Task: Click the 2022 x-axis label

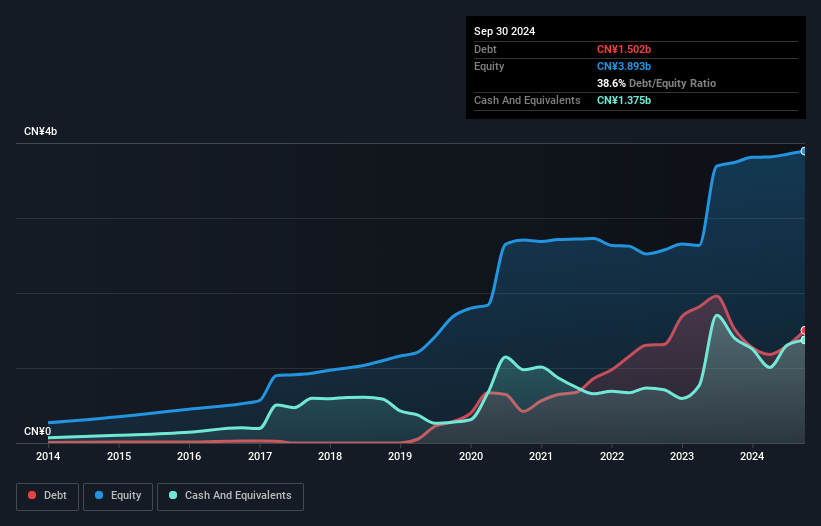Action: (x=612, y=456)
